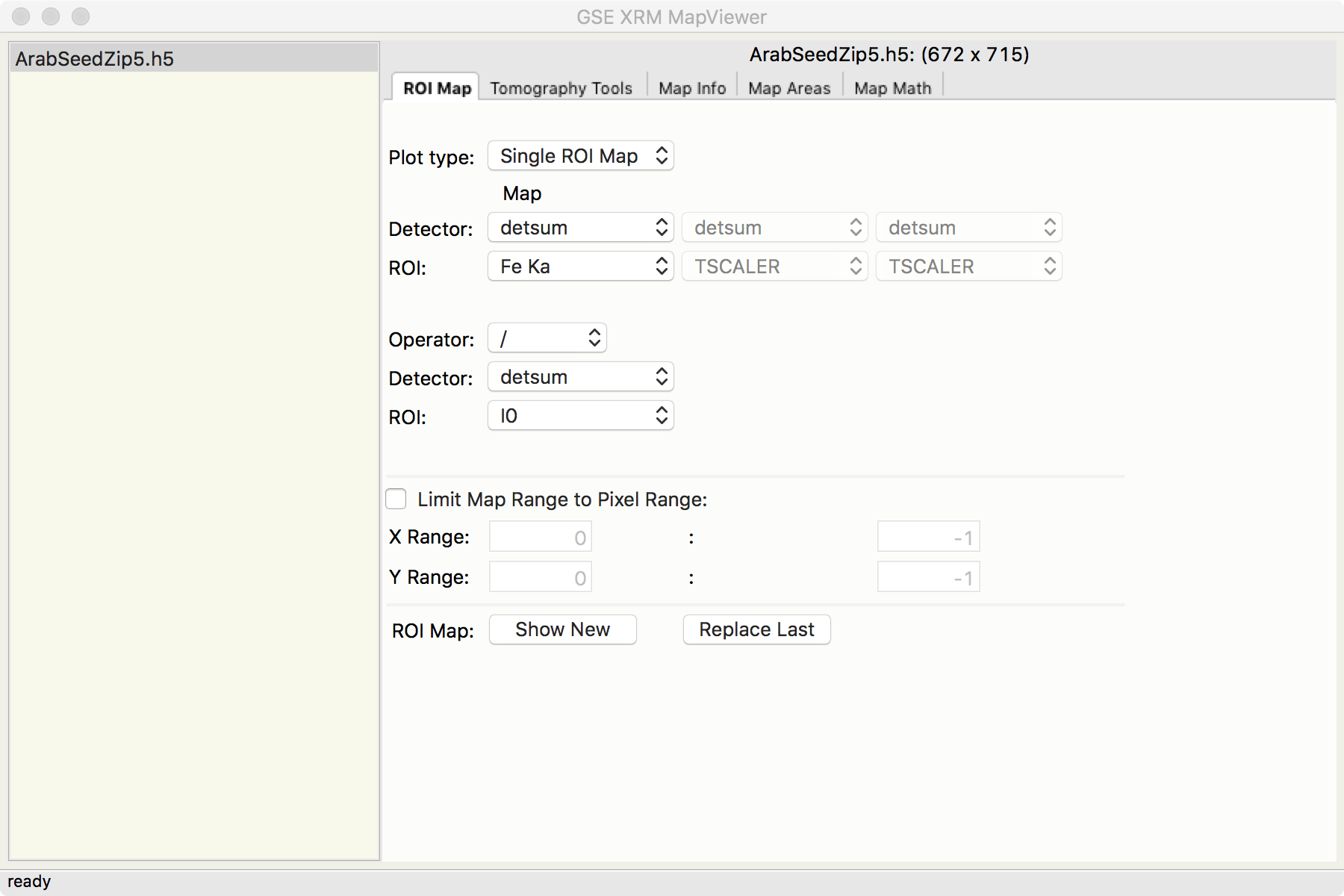The image size is (1344, 896).
Task: Enable Limit Map Range to Pixel Range
Action: click(x=396, y=499)
